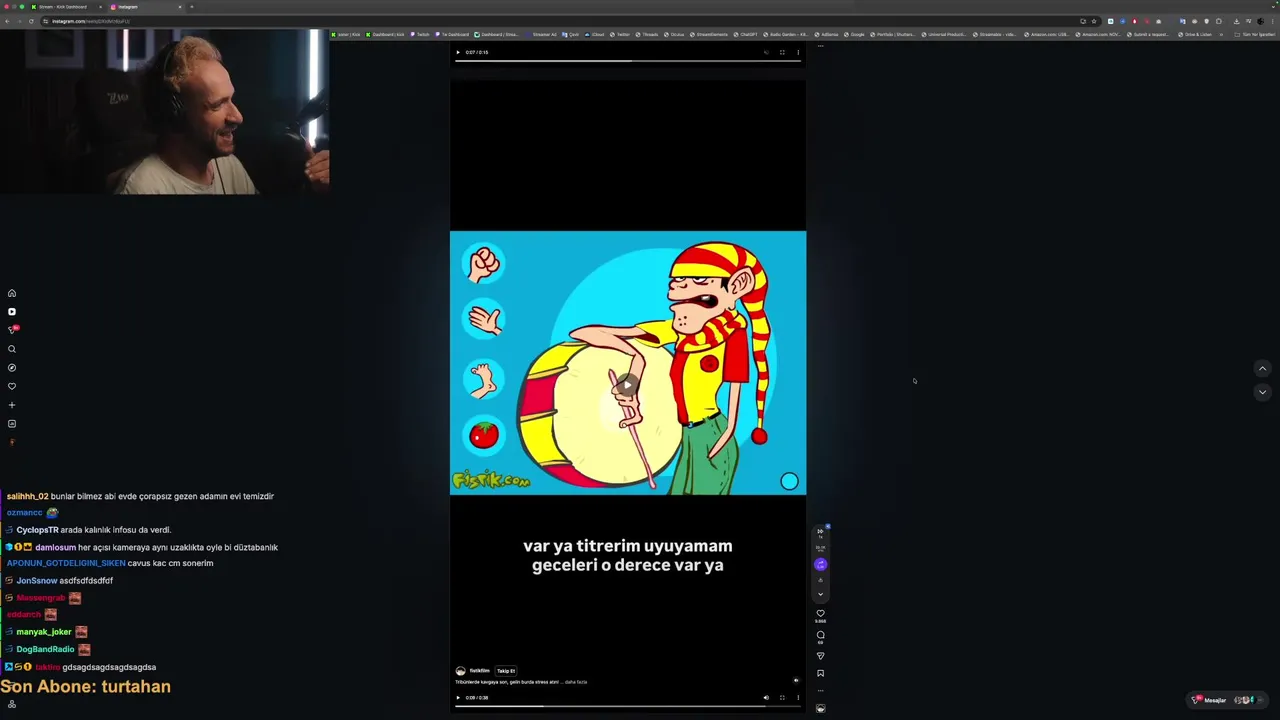
Task: Open the Oculus bookmark
Action: click(x=674, y=34)
